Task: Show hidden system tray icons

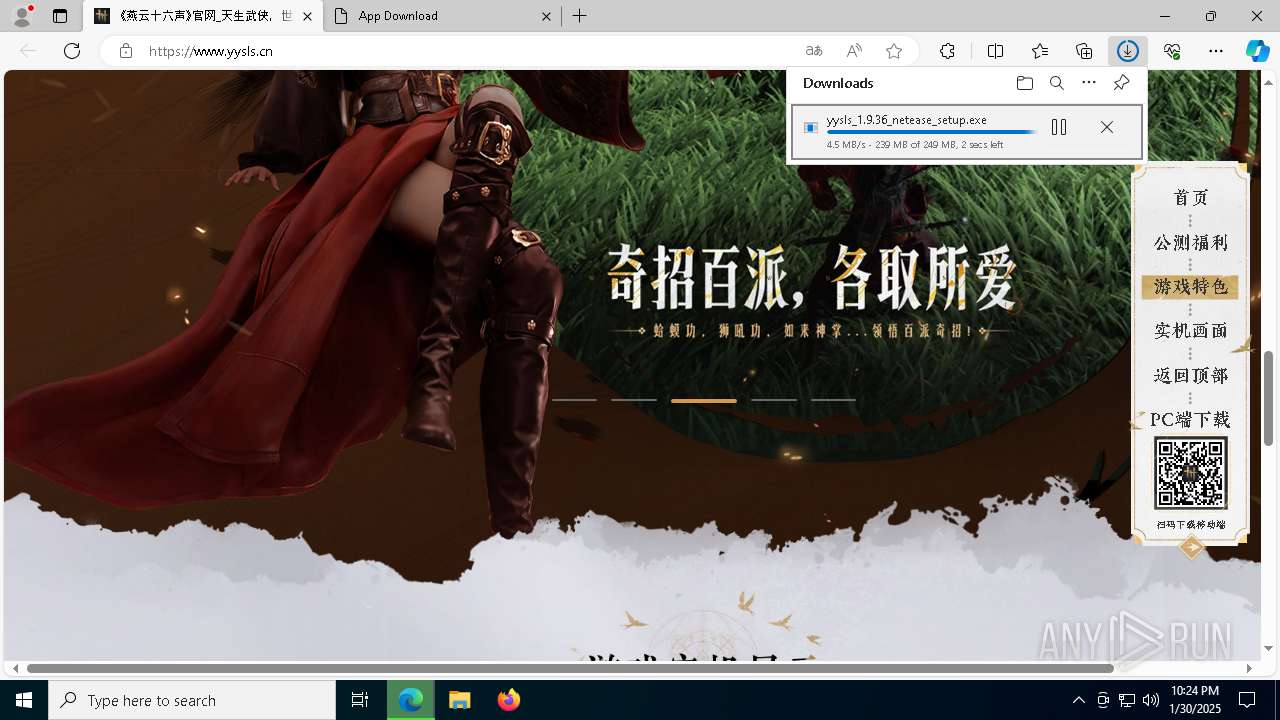Action: (x=1078, y=700)
